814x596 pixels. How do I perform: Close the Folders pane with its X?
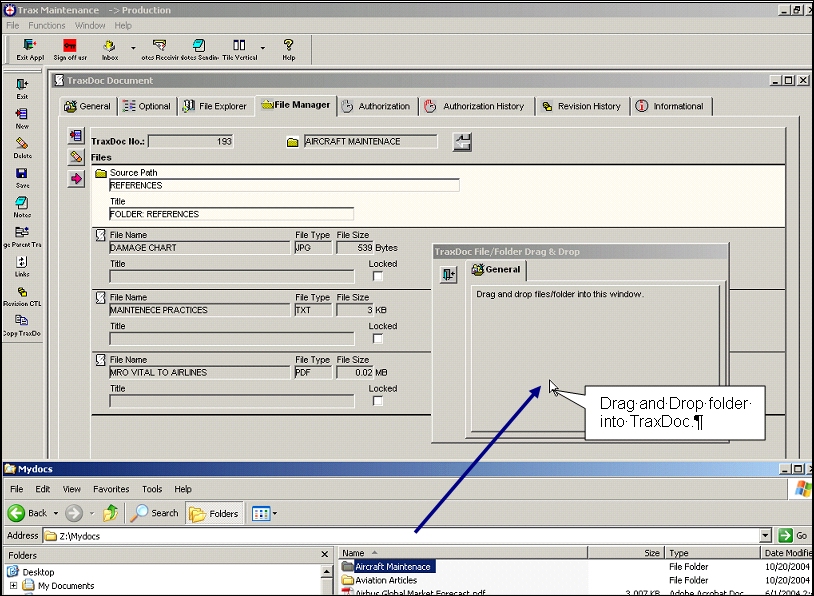click(x=325, y=554)
